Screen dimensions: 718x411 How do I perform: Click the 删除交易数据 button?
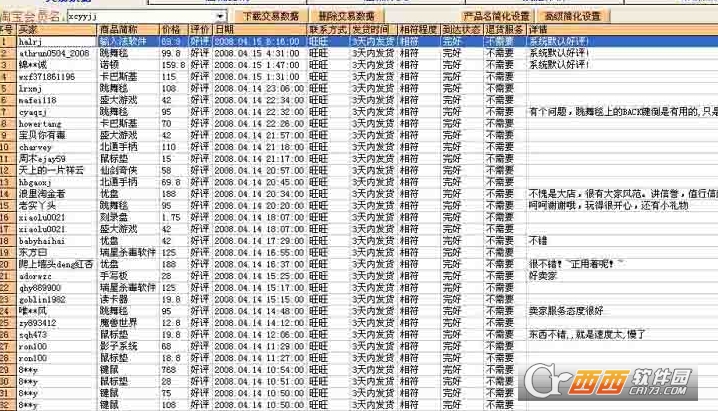(346, 16)
